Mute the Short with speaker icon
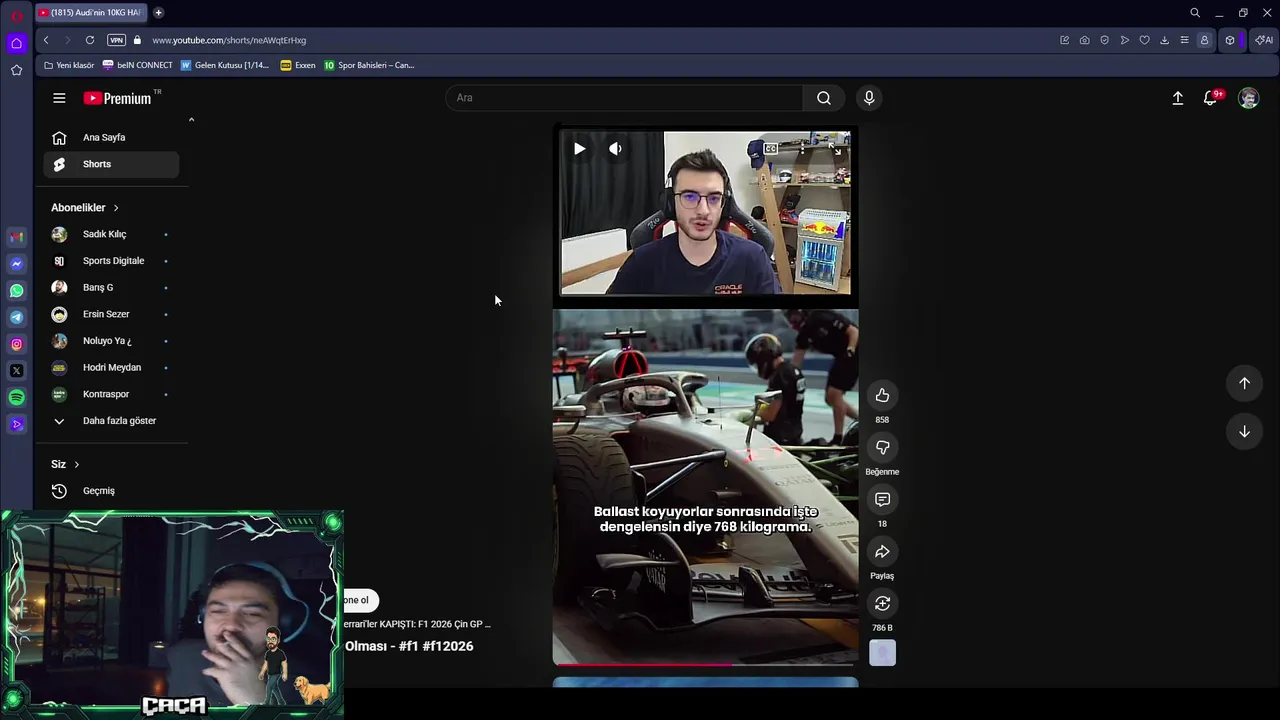1280x720 pixels. 615,149
